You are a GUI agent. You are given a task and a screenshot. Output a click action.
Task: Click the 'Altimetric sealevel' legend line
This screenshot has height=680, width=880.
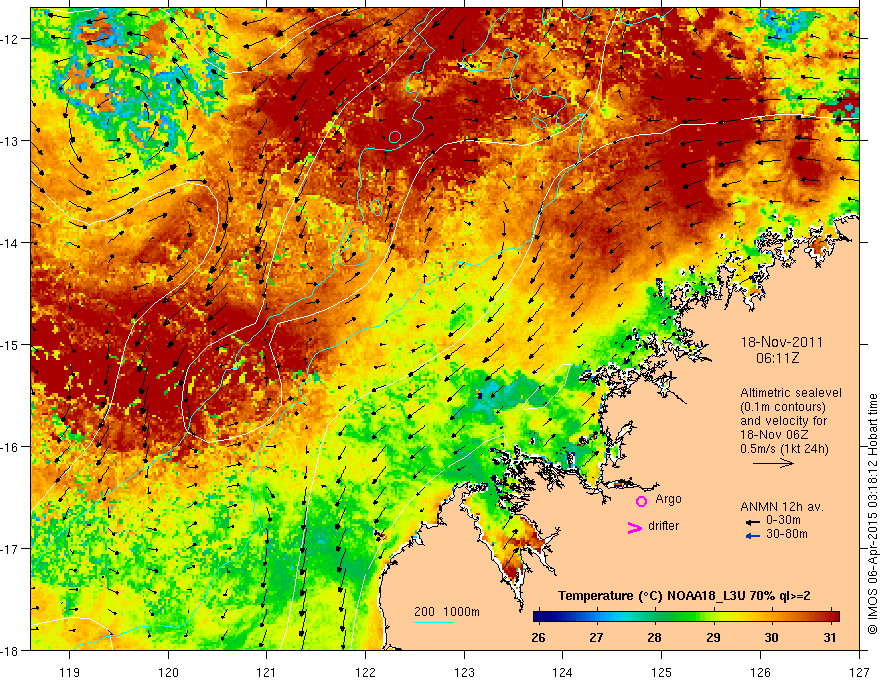coord(791,393)
